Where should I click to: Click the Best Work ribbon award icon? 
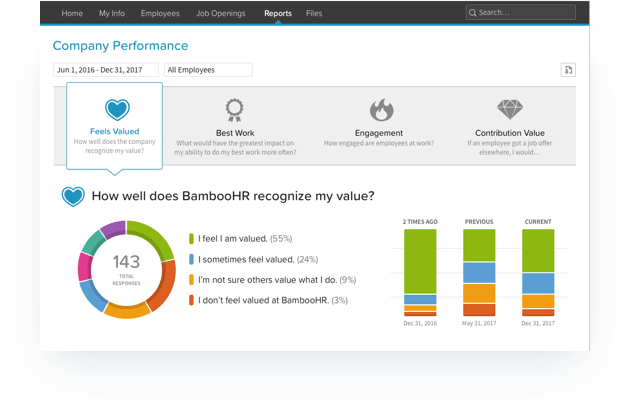235,110
